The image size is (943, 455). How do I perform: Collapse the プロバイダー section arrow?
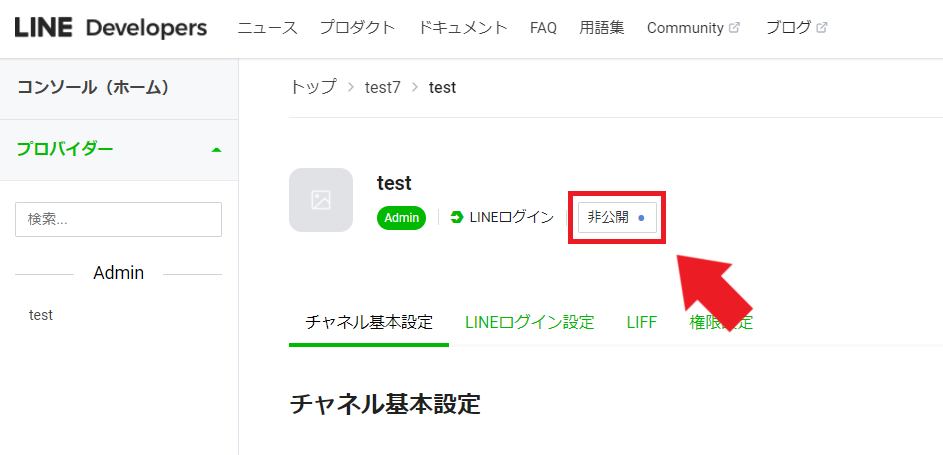[217, 150]
